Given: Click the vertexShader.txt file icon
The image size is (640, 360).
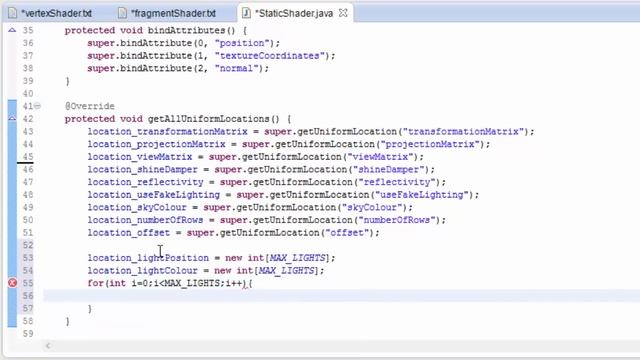Looking at the screenshot, I should 12,13.
